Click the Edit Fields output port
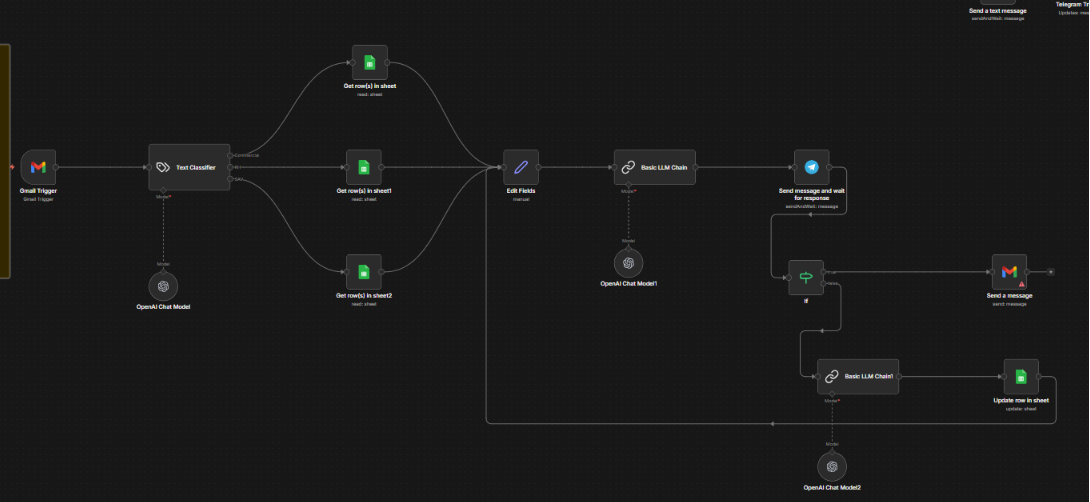Screen dimensions: 1090x502 coord(539,167)
